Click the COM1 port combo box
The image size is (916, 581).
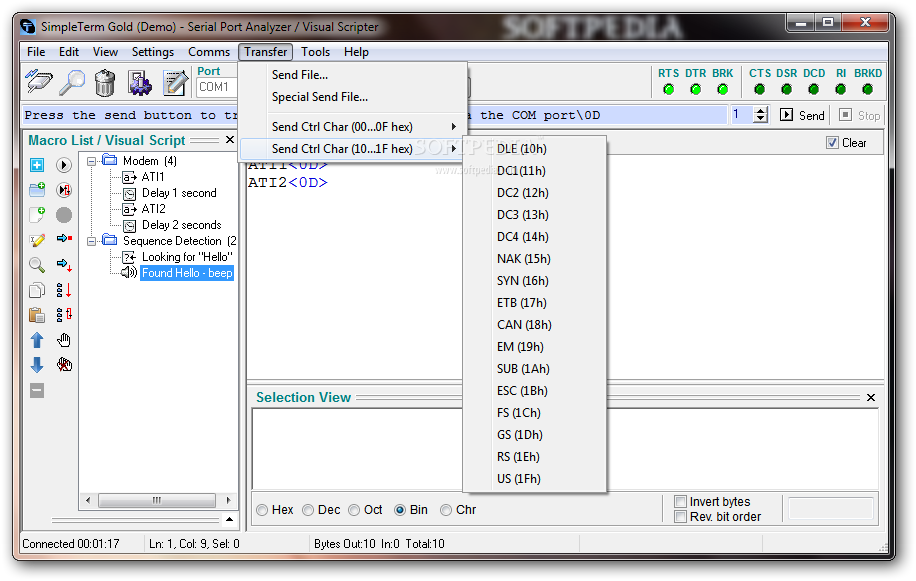(x=216, y=87)
